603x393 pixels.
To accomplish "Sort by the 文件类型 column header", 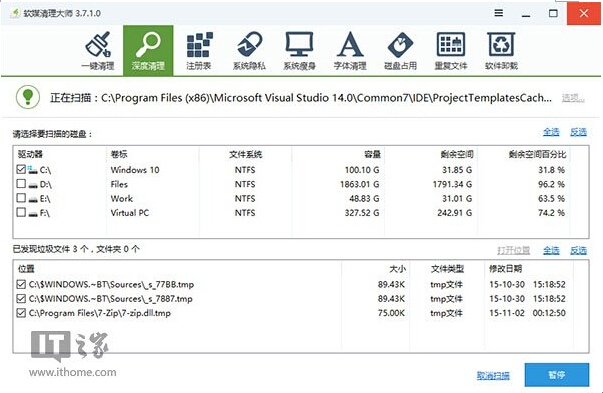I will (447, 268).
